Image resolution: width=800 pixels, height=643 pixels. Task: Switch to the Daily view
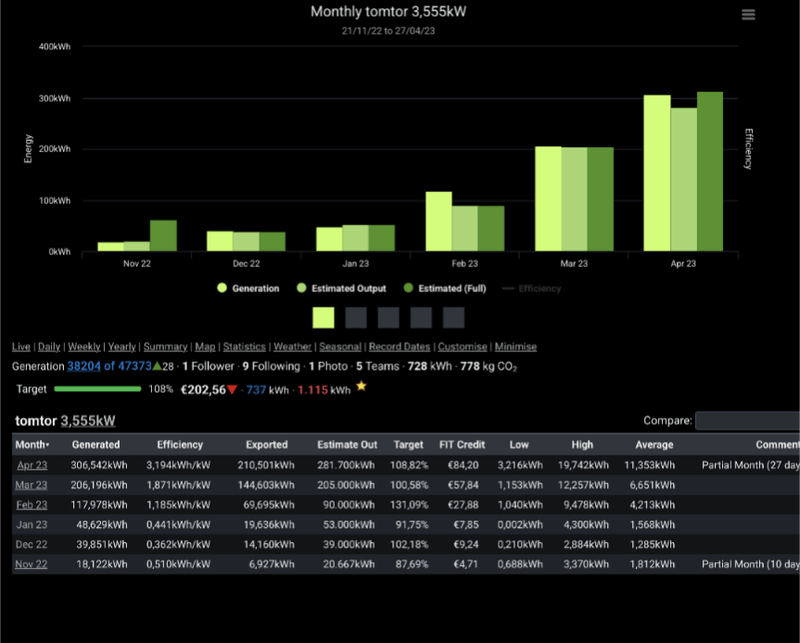click(49, 347)
